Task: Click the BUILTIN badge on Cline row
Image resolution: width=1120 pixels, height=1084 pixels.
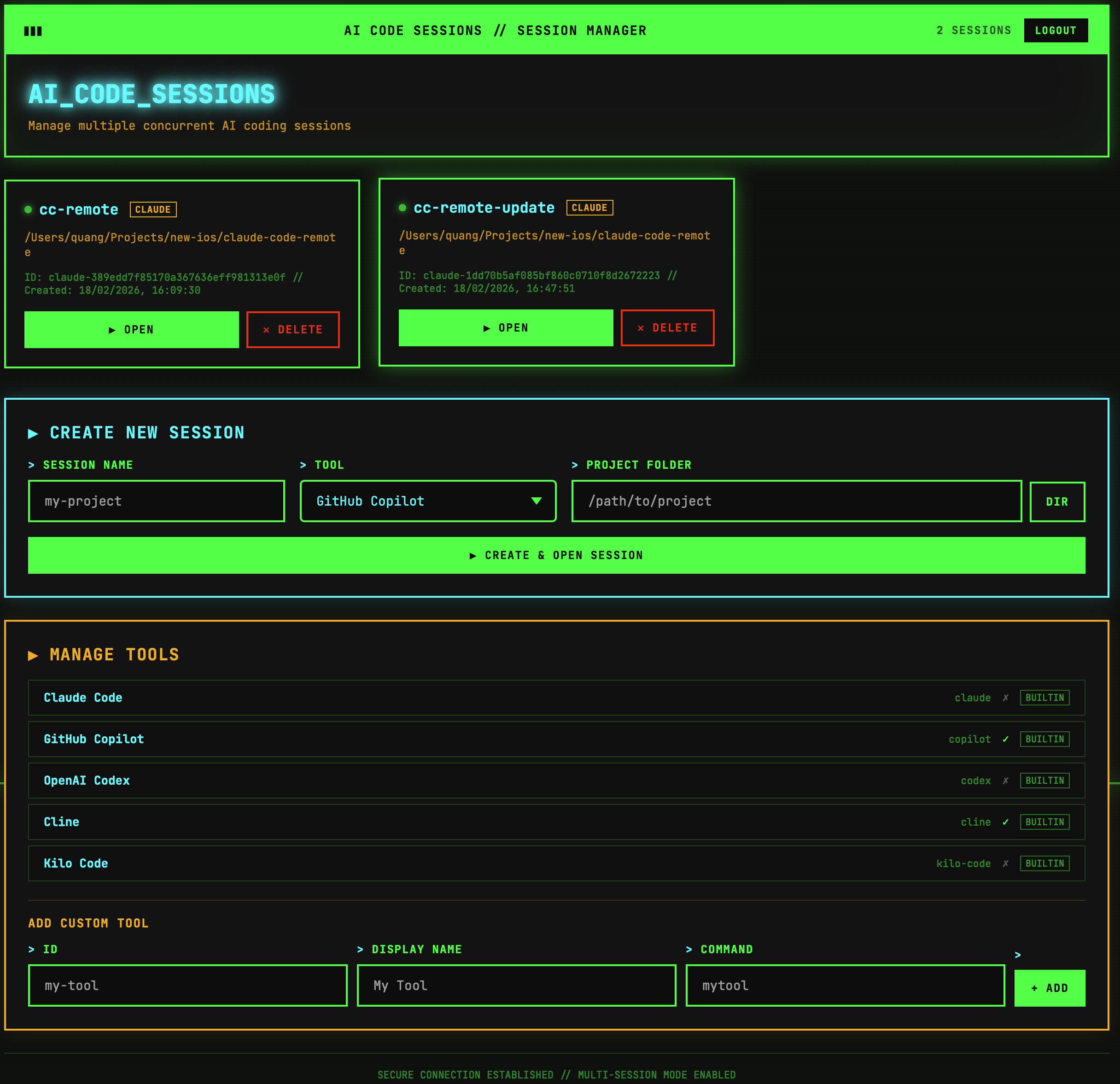Action: click(1044, 822)
